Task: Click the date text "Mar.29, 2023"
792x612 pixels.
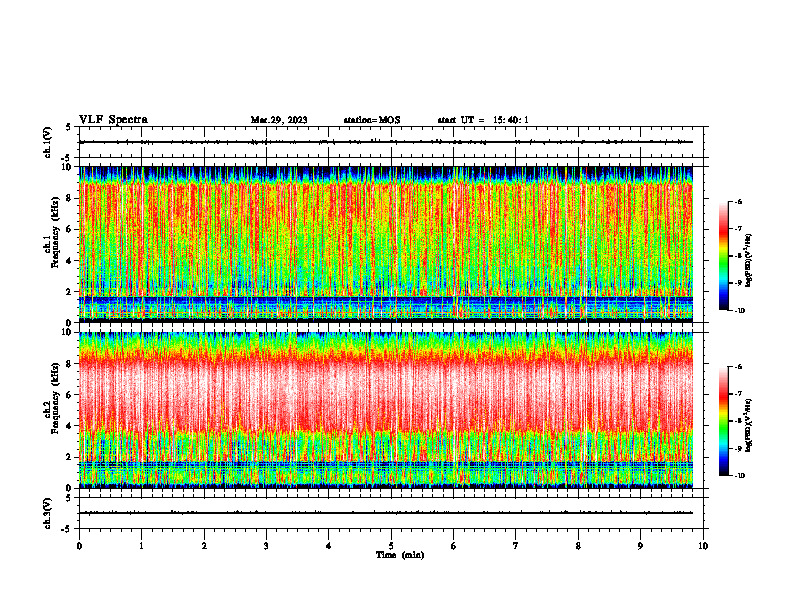Action: click(x=279, y=120)
